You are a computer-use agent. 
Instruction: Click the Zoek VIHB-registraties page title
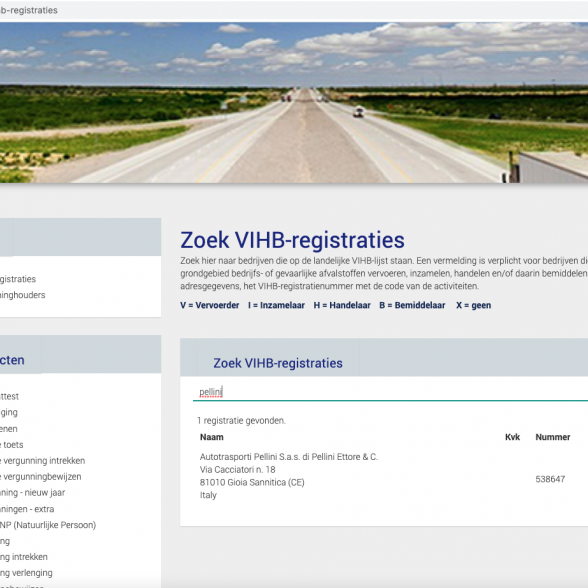[292, 240]
